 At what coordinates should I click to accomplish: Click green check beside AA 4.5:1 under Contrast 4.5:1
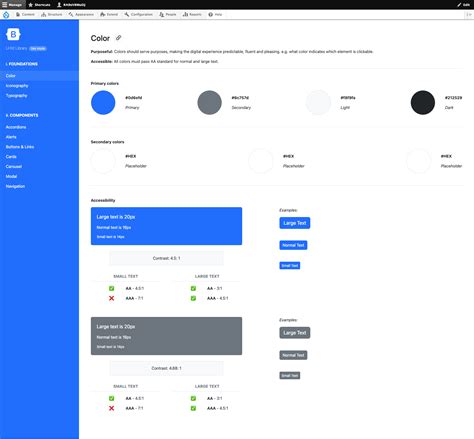[111, 288]
